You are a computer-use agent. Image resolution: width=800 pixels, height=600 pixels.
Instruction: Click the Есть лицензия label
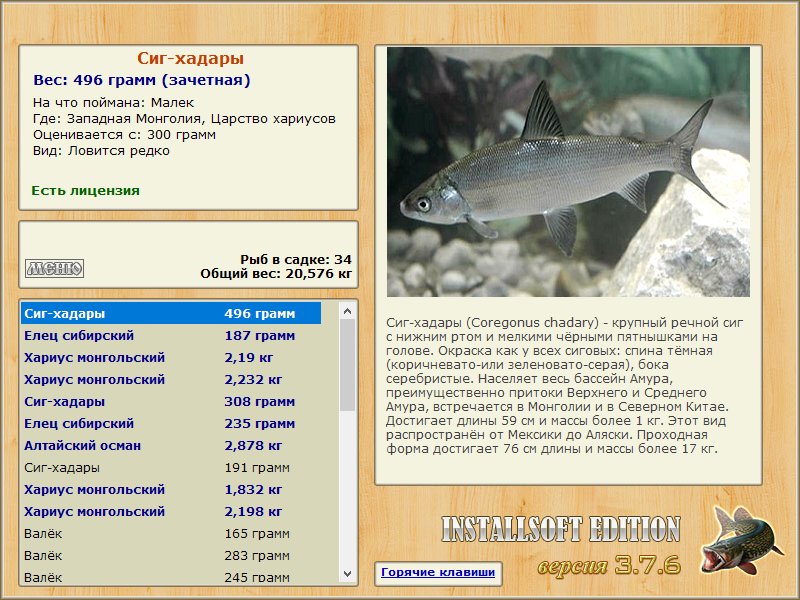(85, 190)
